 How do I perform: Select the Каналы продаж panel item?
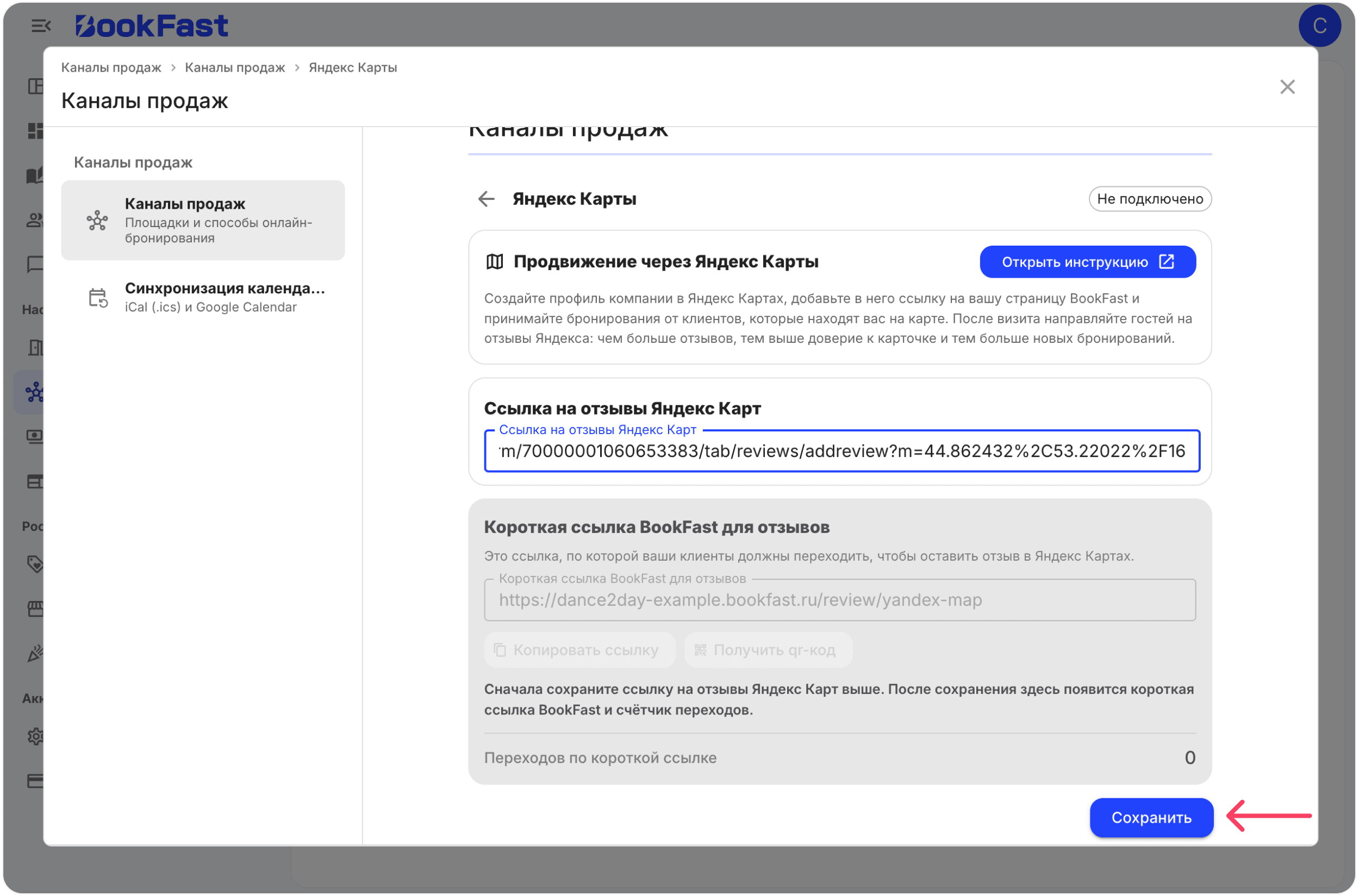tap(203, 221)
